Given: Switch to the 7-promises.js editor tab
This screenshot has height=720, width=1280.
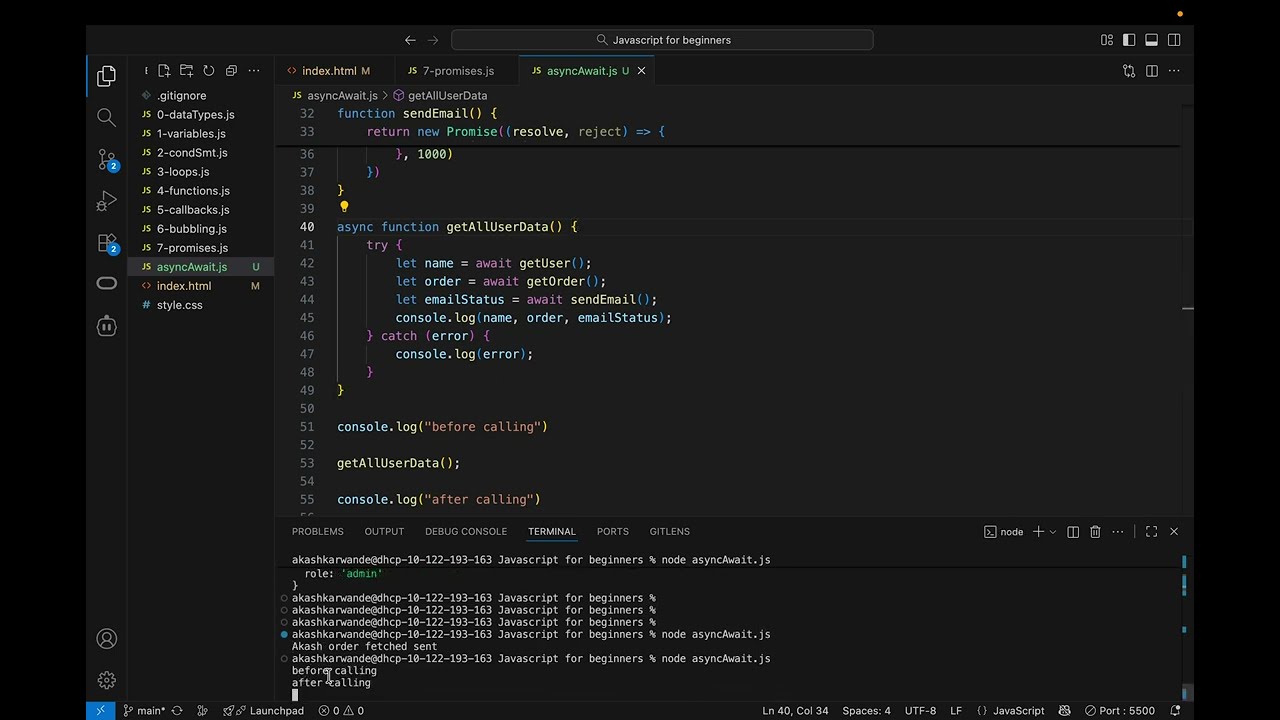Looking at the screenshot, I should [457, 71].
